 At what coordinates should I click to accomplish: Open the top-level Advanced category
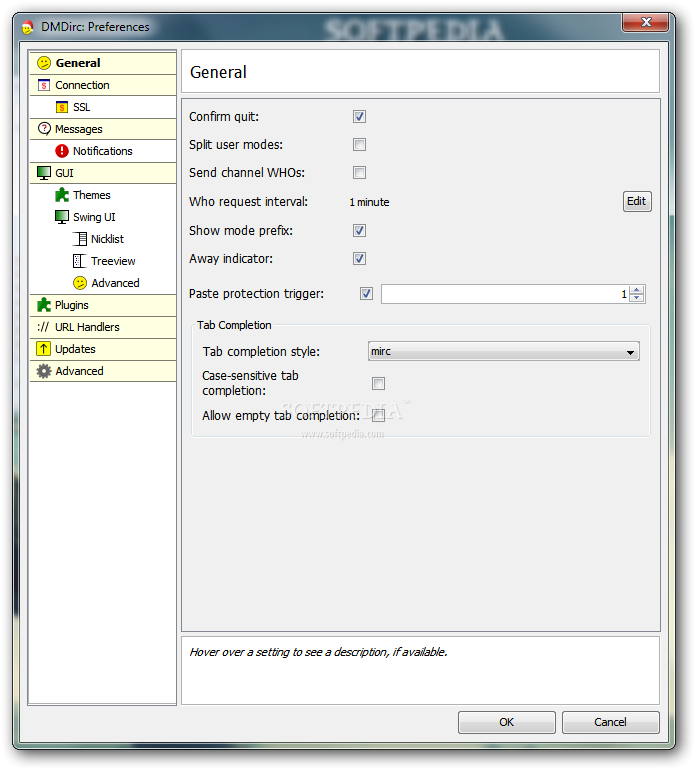pyautogui.click(x=103, y=371)
